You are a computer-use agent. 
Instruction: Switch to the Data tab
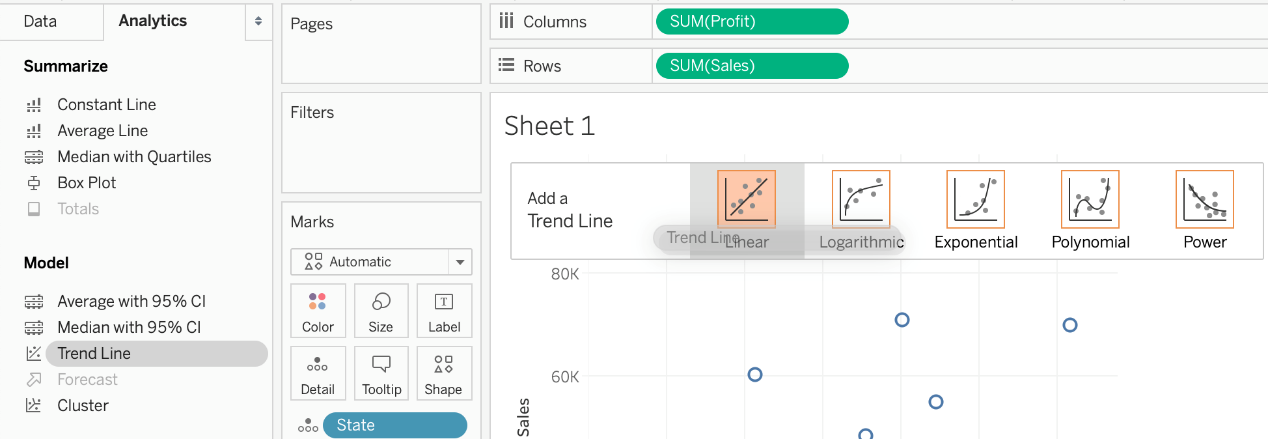click(x=40, y=21)
